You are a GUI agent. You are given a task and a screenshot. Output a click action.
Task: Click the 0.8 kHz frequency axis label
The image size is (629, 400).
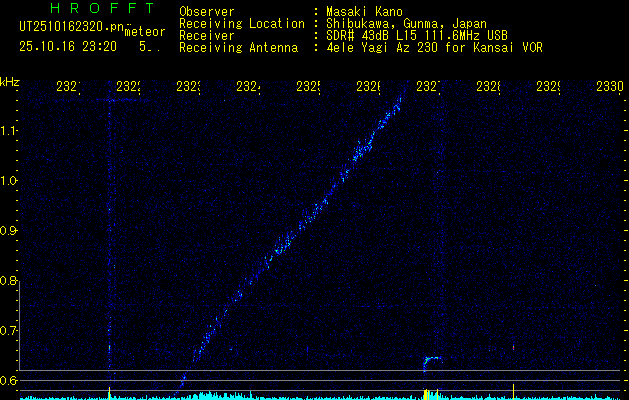[x=8, y=280]
